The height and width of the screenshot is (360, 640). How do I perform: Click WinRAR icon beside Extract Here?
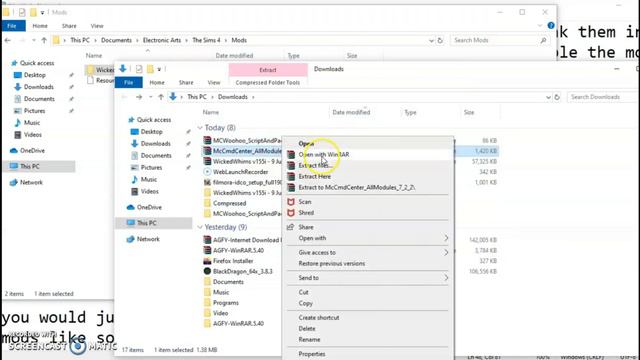point(291,176)
